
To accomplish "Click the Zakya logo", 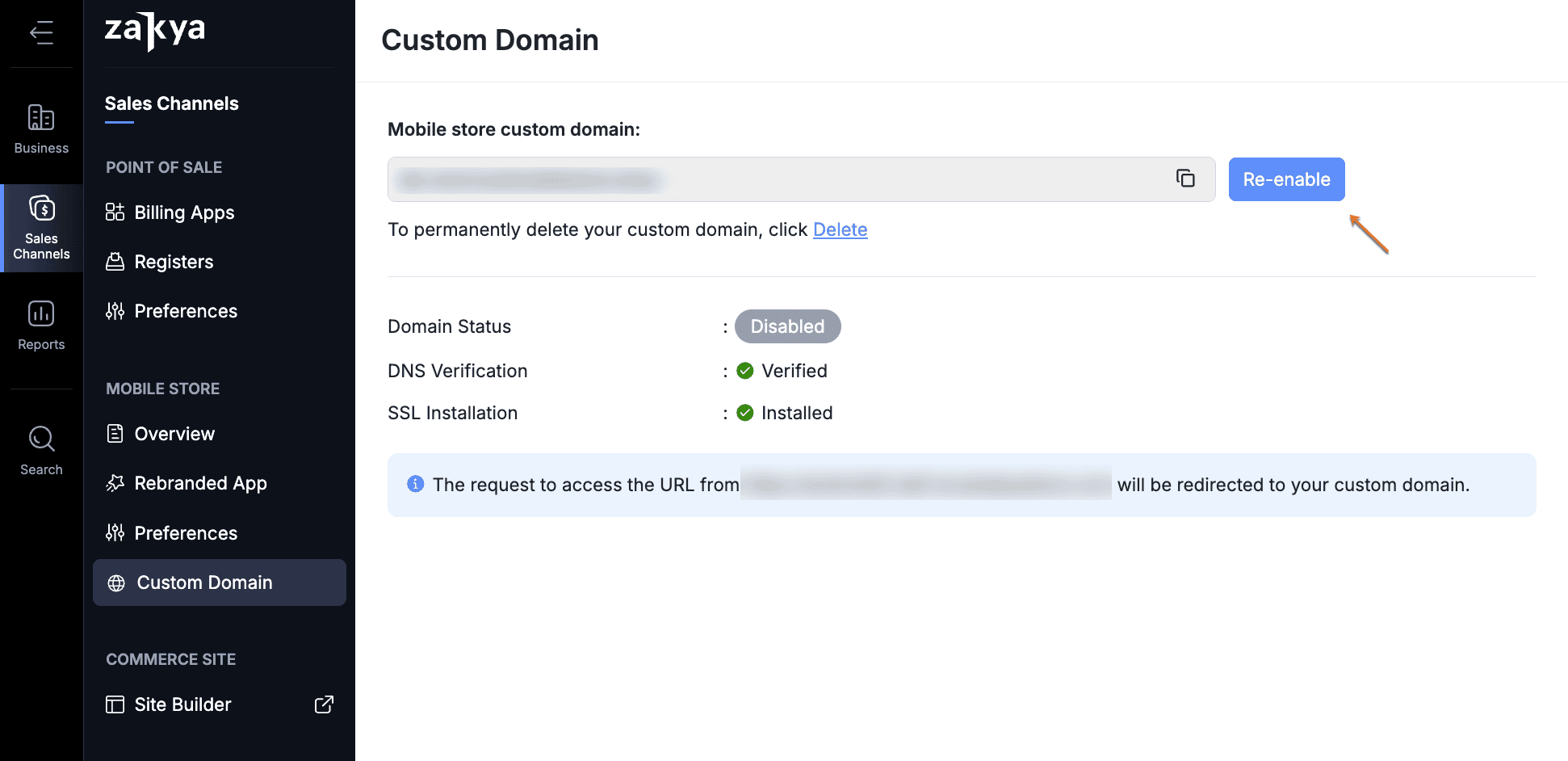I will coord(155,31).
